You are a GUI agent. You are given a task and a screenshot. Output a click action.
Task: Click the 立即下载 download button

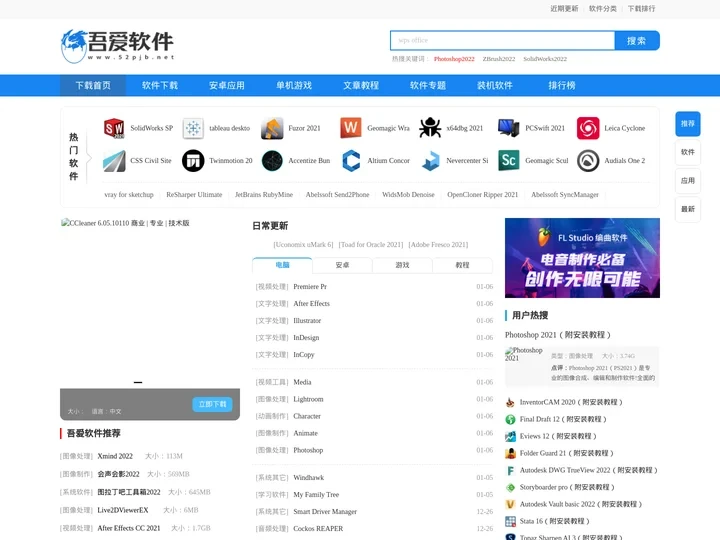(212, 404)
